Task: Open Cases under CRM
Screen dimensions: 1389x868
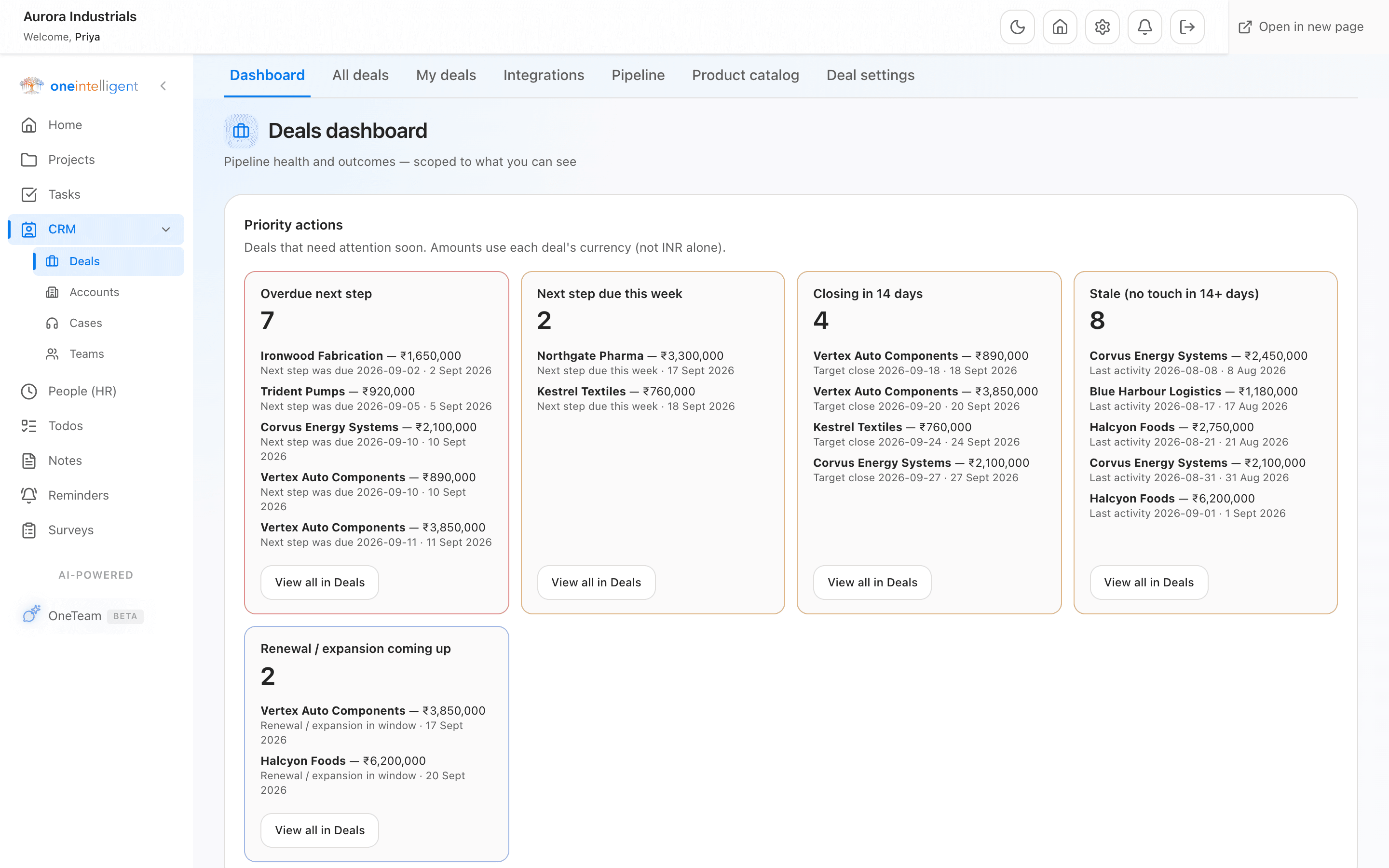Action: tap(109, 323)
